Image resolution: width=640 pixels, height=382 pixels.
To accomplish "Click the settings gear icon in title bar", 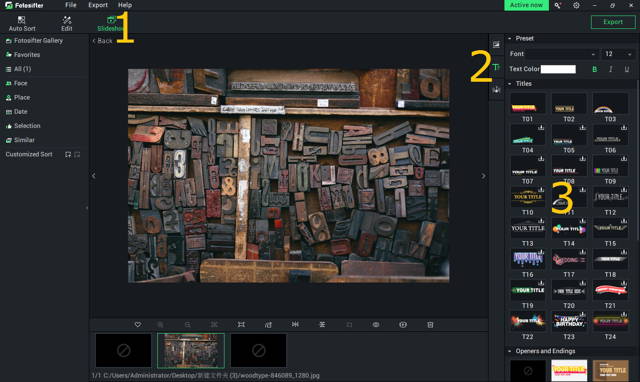I will point(576,5).
